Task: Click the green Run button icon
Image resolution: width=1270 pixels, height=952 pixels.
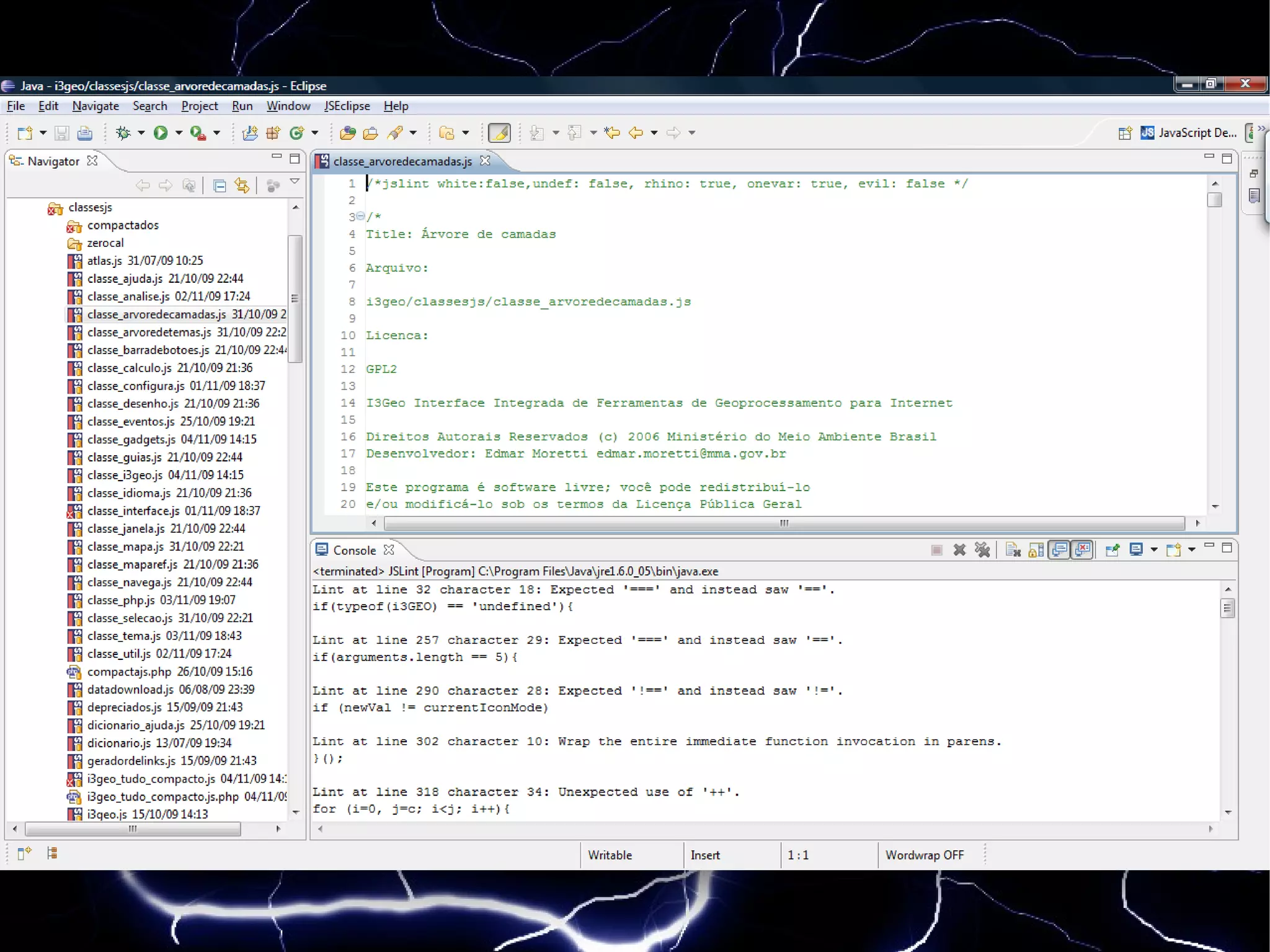Action: coord(161,133)
